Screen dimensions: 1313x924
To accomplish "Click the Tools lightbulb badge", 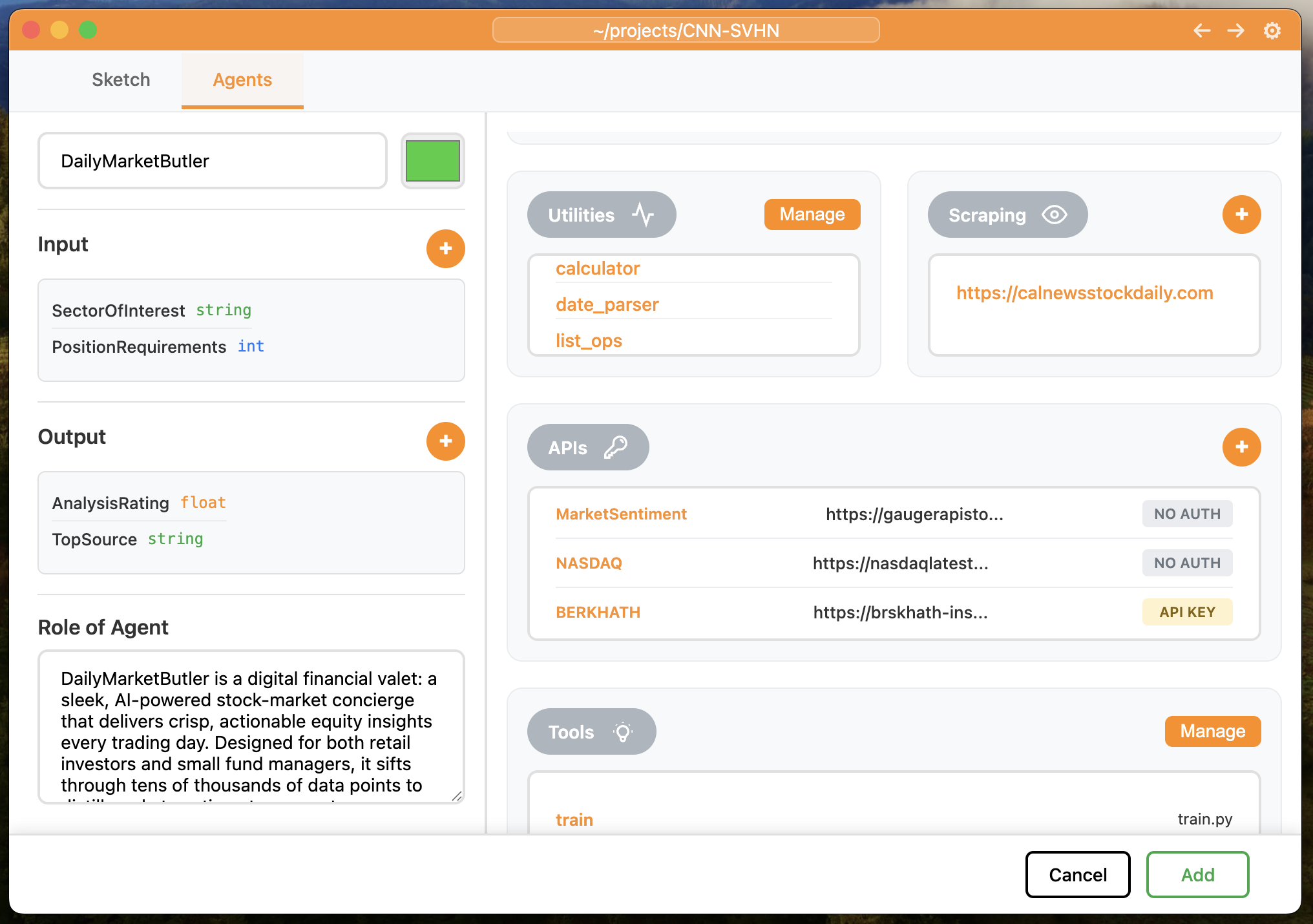I will (591, 731).
